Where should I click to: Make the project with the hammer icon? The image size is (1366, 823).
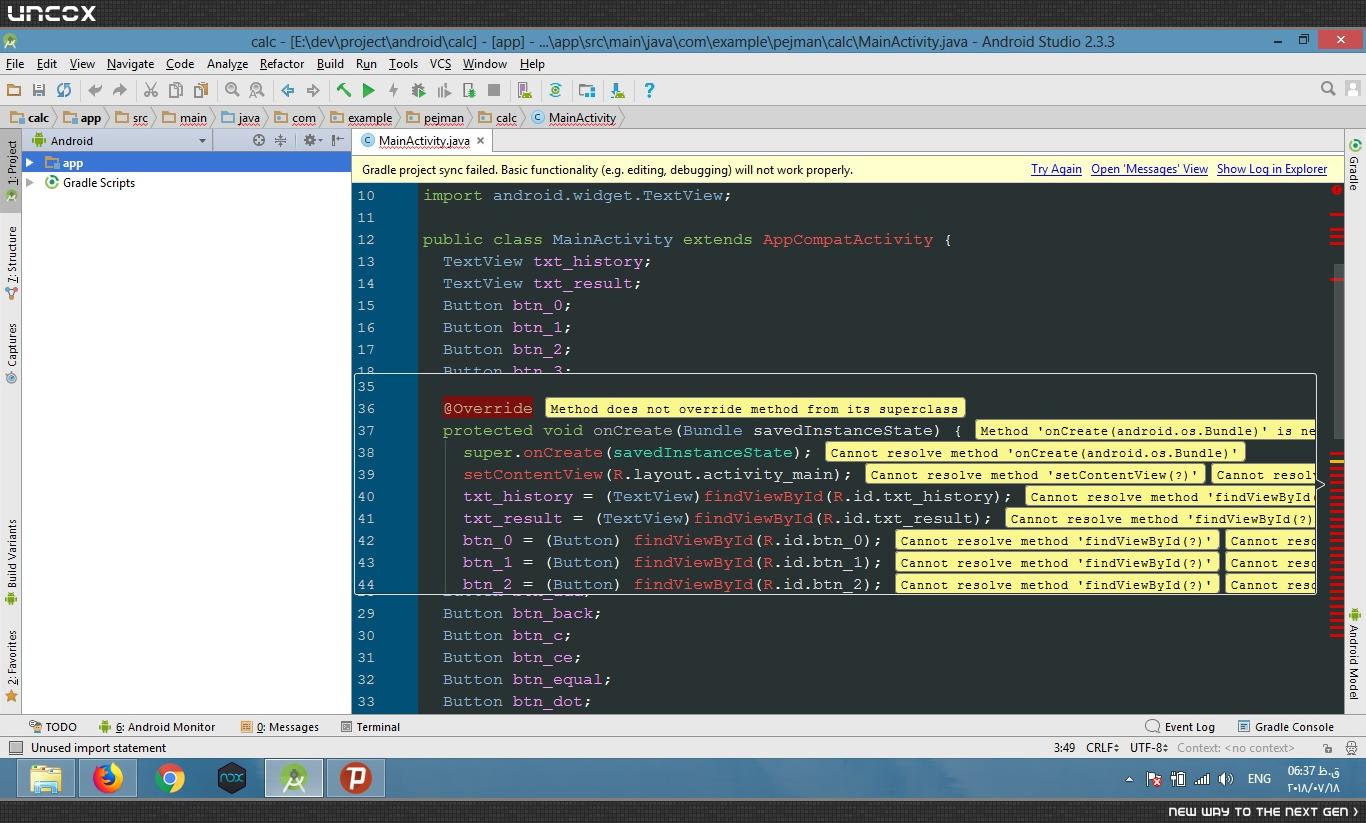pyautogui.click(x=343, y=90)
